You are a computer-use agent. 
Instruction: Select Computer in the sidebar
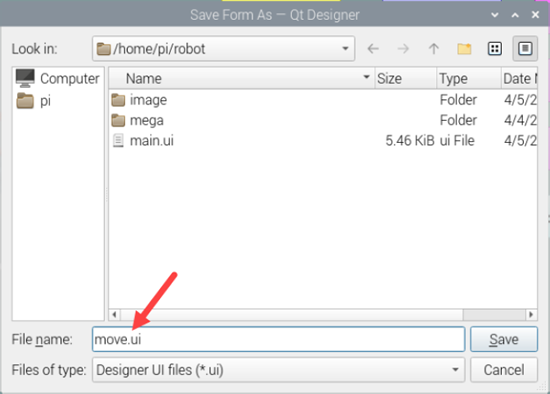tap(58, 79)
